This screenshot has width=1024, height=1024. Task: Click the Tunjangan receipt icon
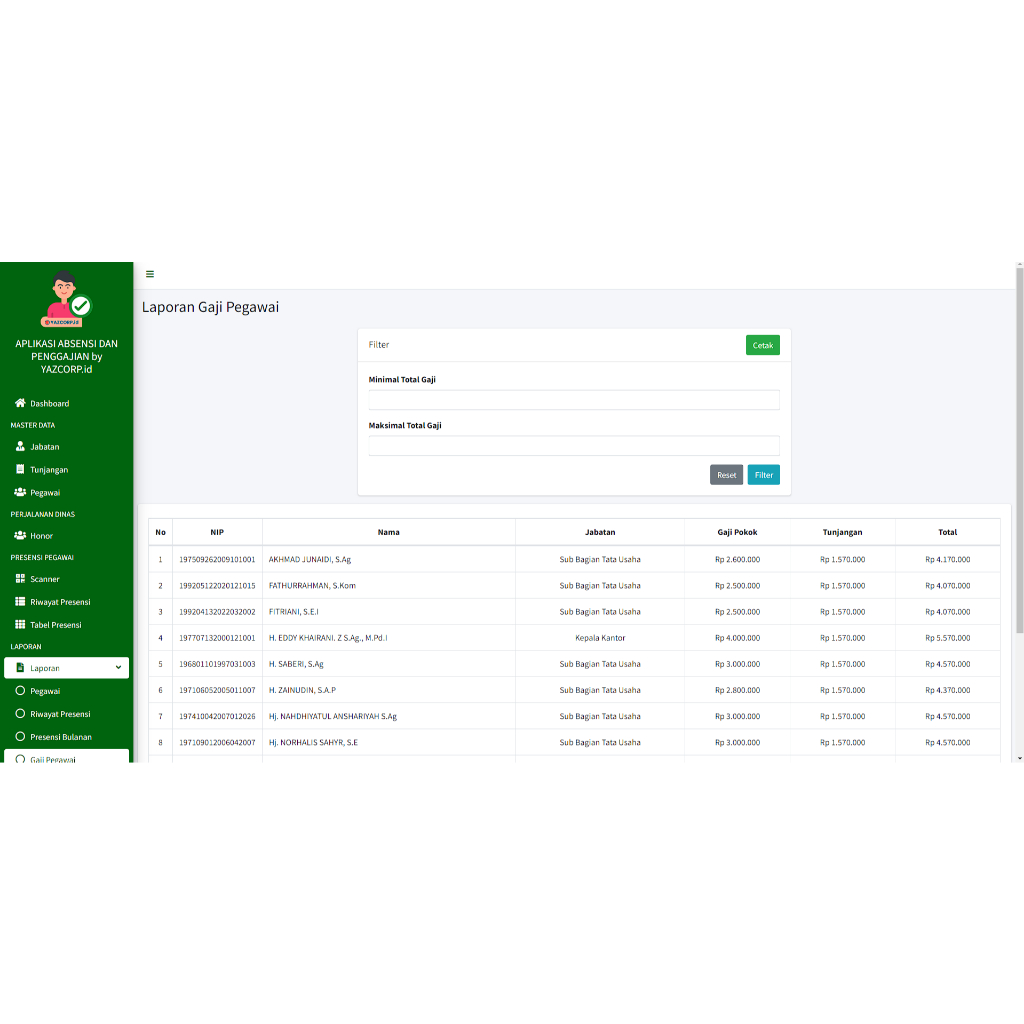(x=20, y=469)
